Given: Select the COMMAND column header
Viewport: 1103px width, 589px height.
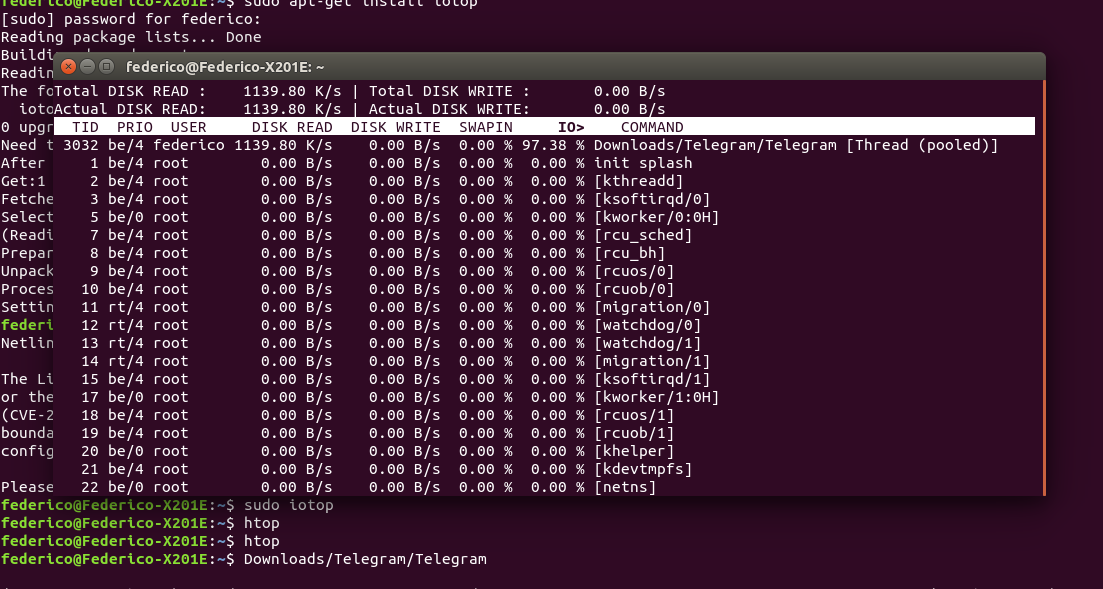Looking at the screenshot, I should point(651,127).
